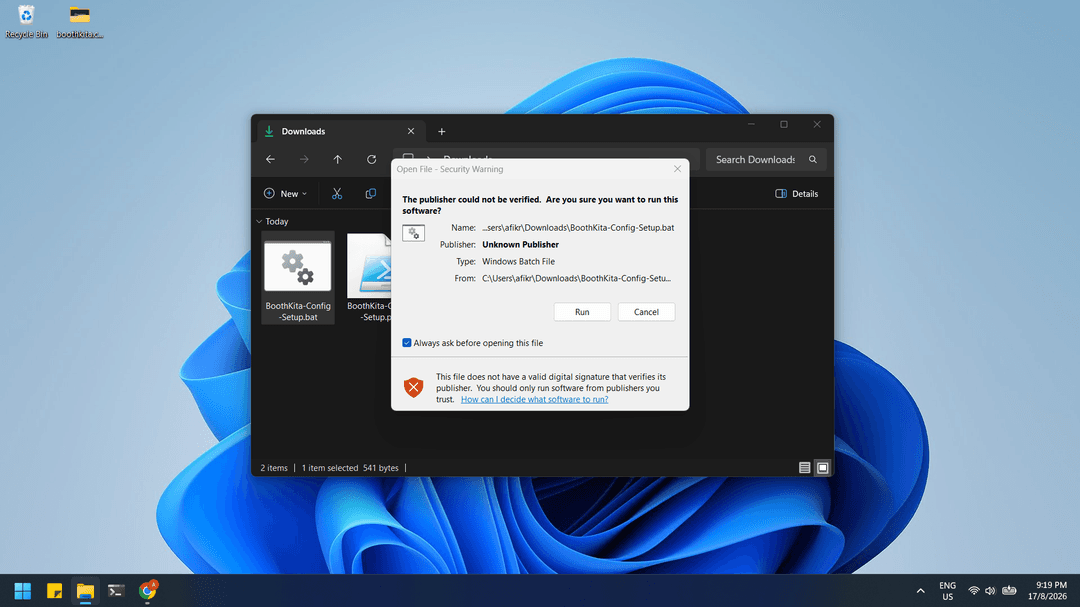Select the boothkitac desktop folder icon
The width and height of the screenshot is (1080, 607).
[x=80, y=21]
